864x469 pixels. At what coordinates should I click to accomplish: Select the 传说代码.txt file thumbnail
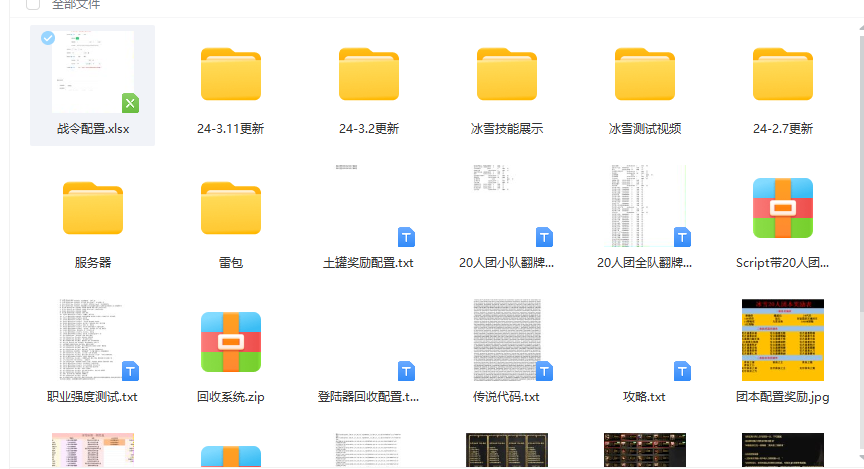pos(506,341)
